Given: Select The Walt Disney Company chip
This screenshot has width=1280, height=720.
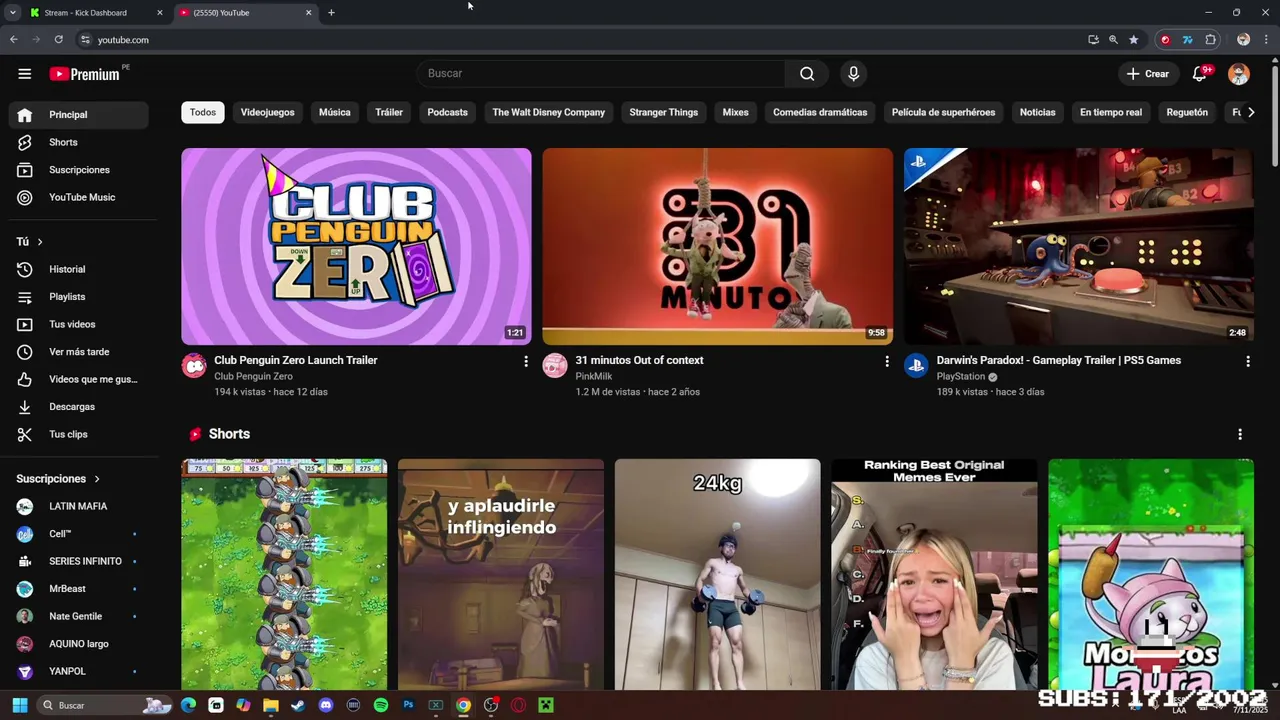Looking at the screenshot, I should (x=548, y=112).
